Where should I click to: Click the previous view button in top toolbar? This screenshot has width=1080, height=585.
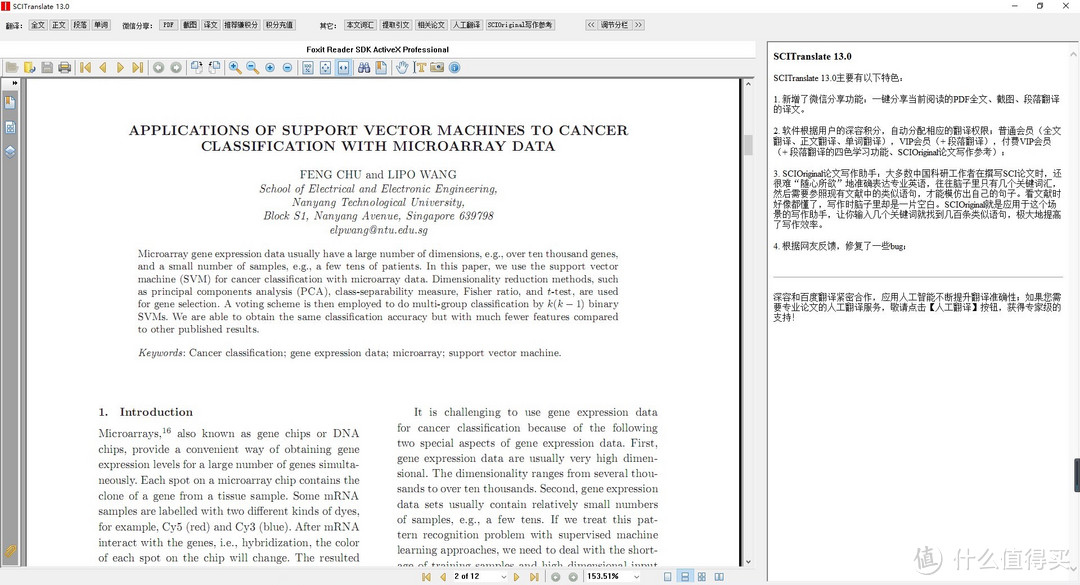(158, 68)
